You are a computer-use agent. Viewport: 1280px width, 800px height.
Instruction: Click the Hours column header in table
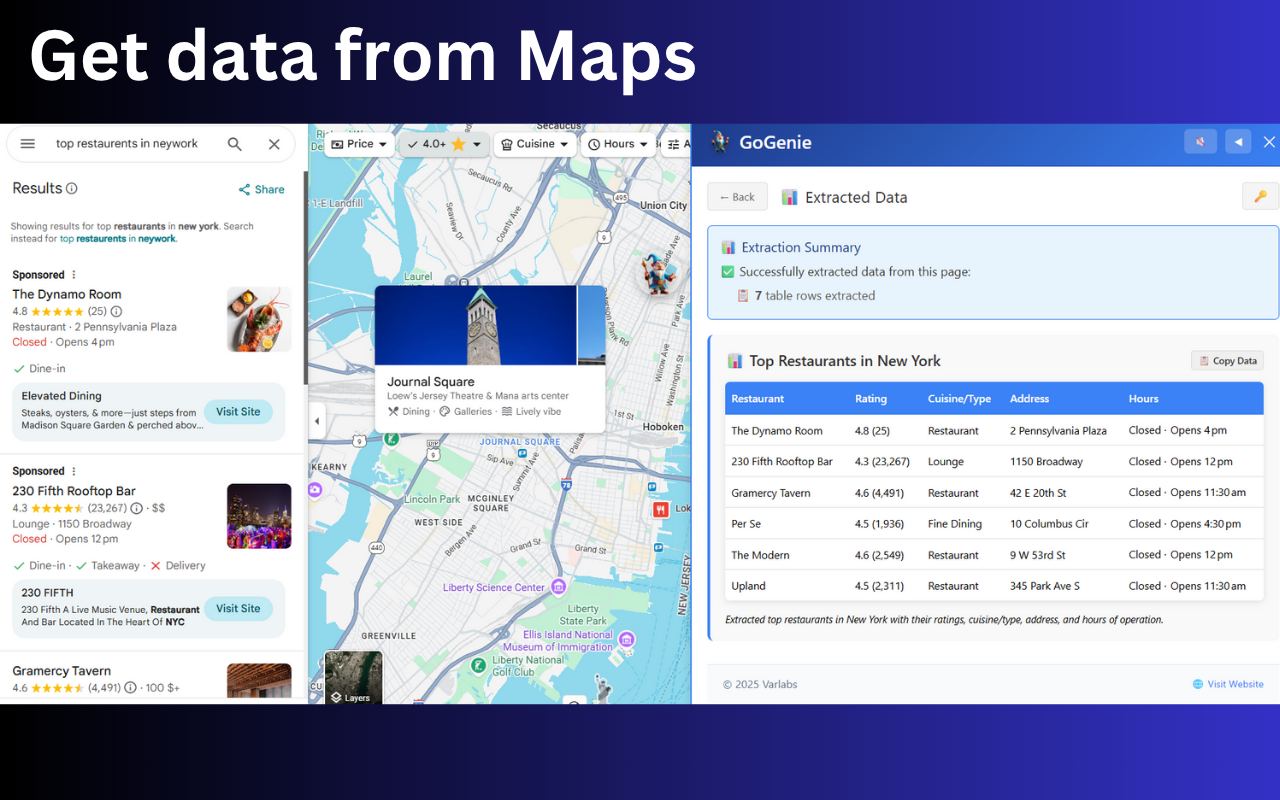tap(1144, 399)
